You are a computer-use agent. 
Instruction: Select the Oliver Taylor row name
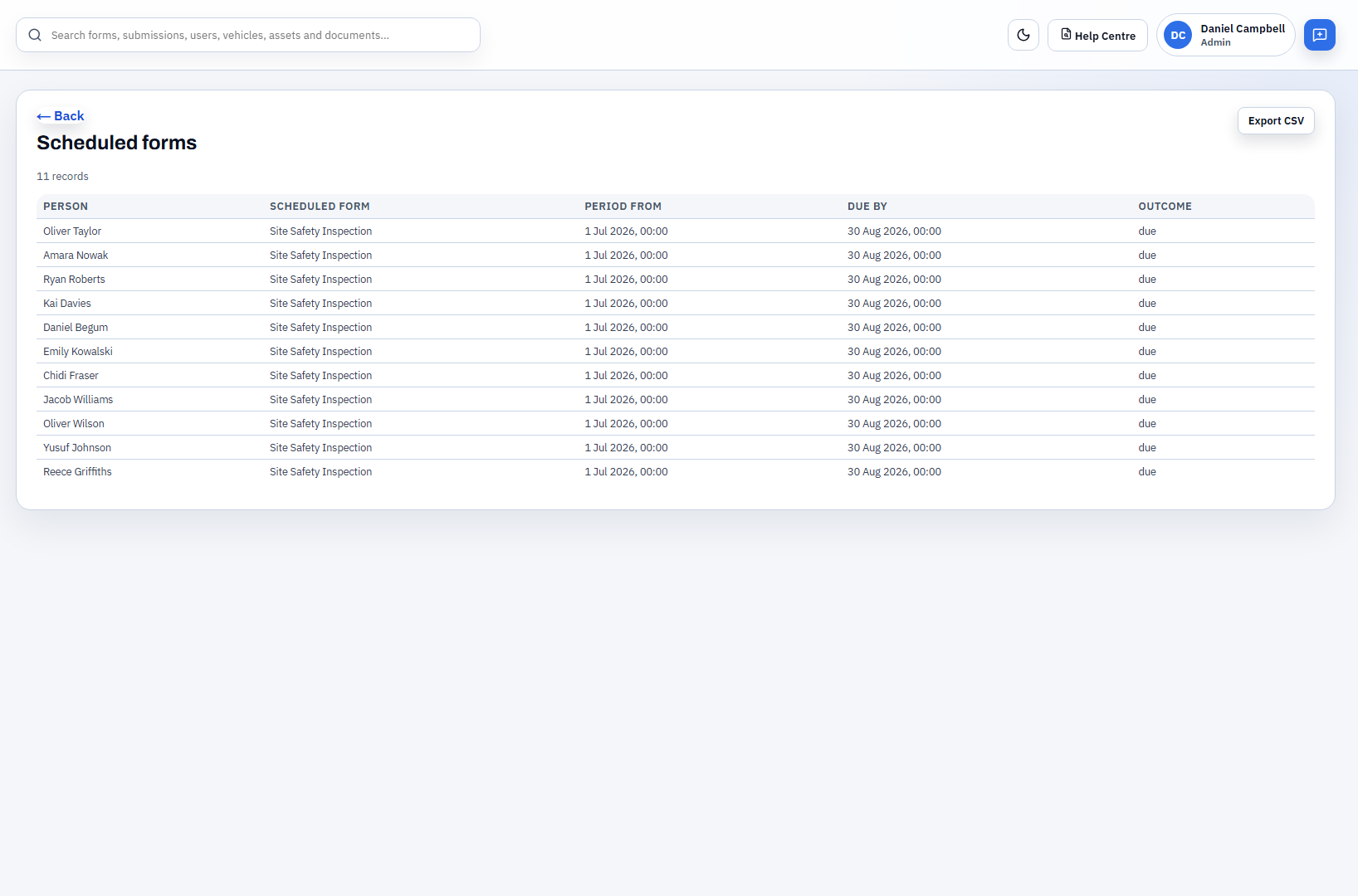[x=72, y=231]
